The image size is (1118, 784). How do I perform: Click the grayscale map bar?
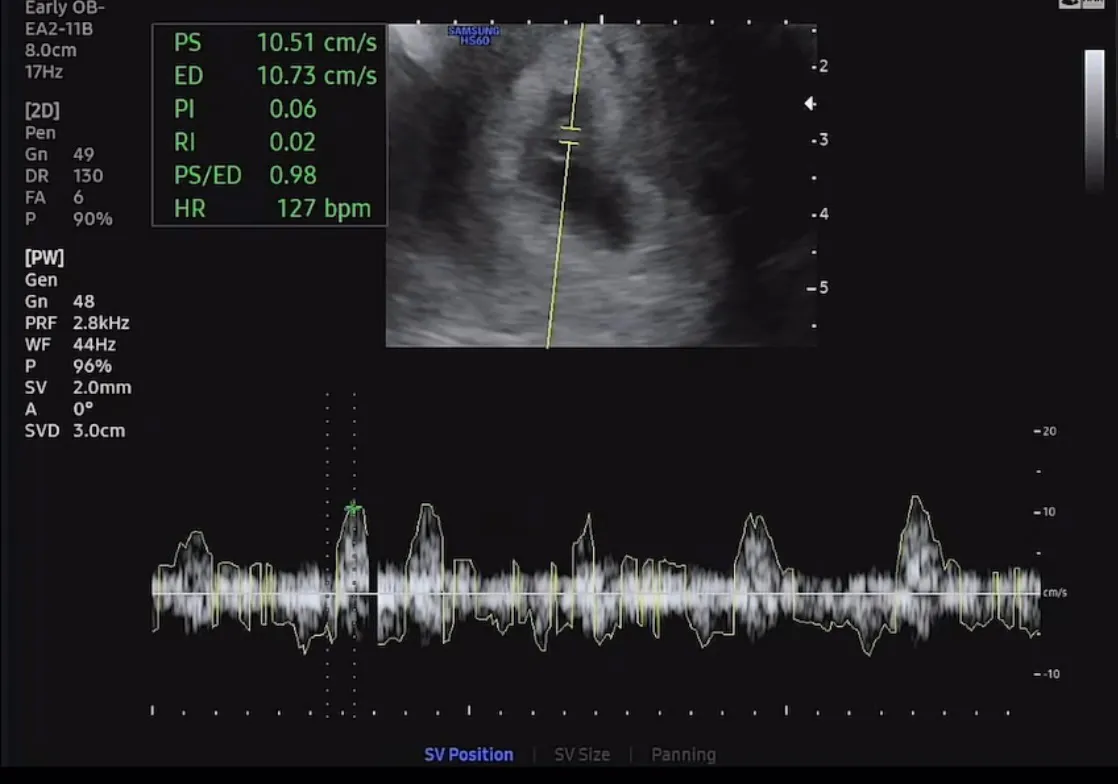[x=1094, y=120]
